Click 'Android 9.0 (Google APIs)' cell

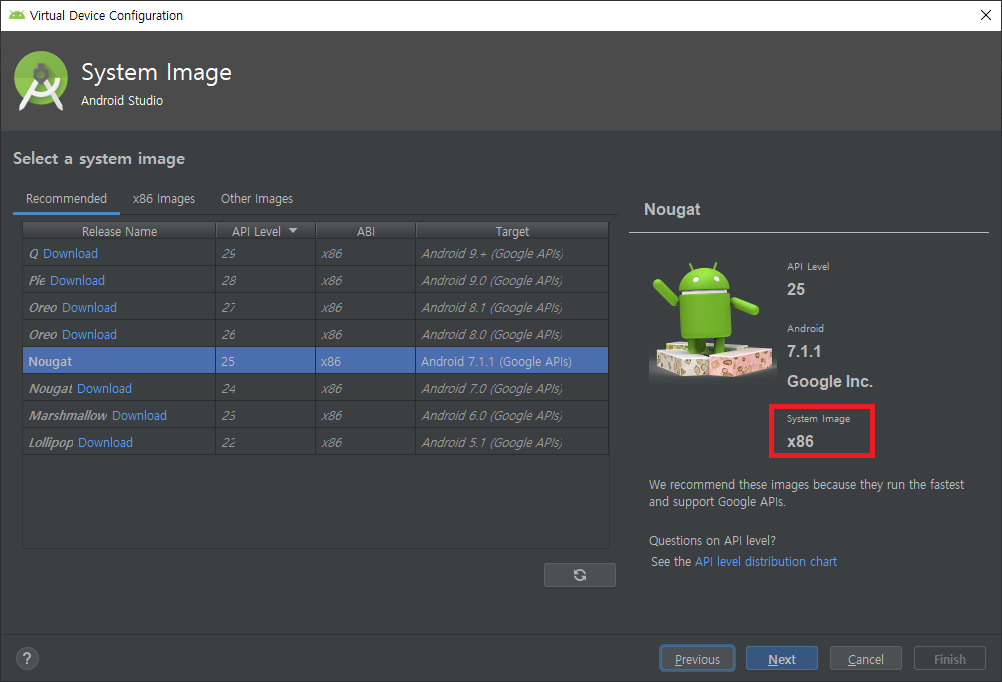click(512, 281)
